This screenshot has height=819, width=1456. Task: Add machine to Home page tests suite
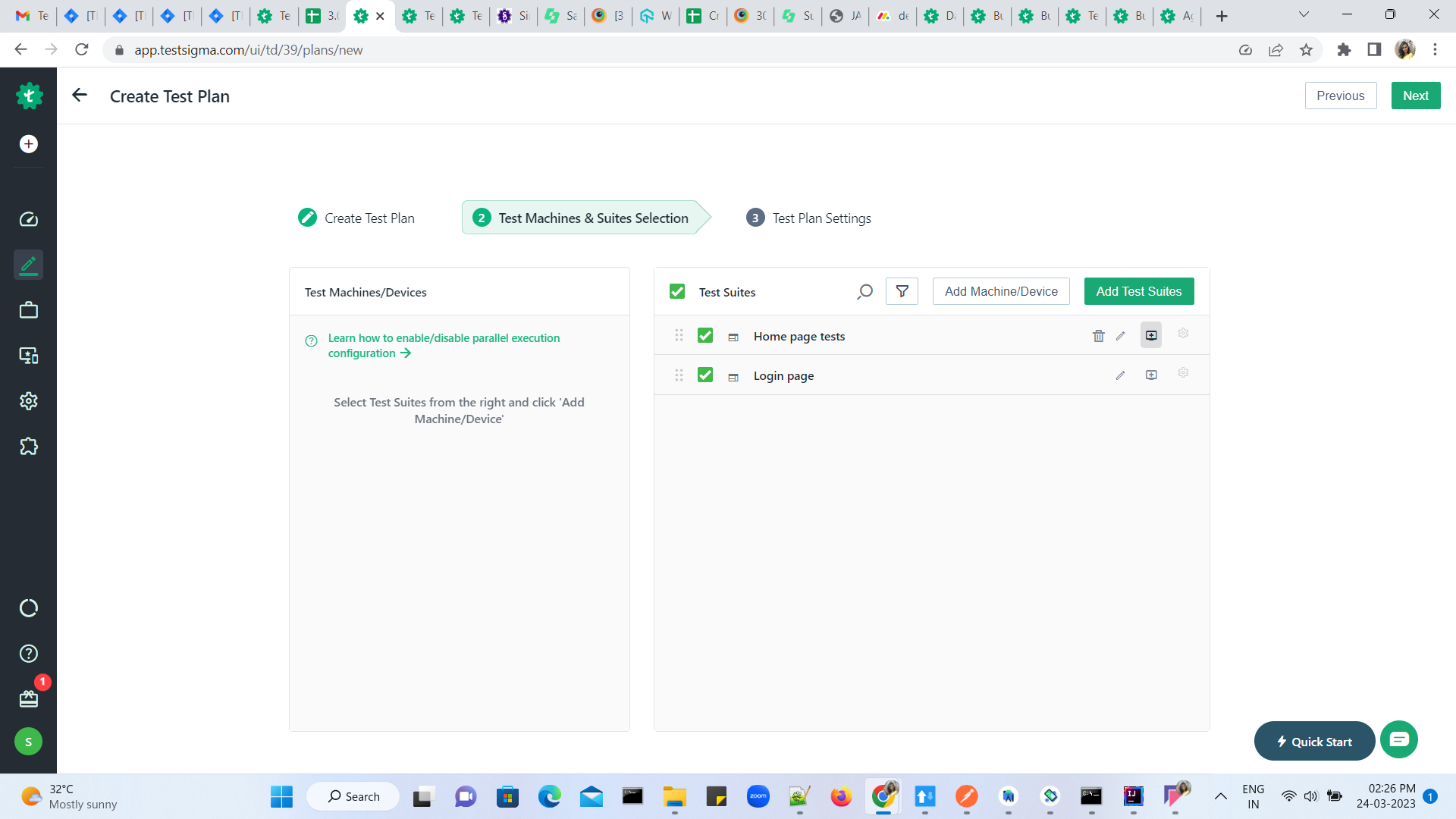point(1151,335)
